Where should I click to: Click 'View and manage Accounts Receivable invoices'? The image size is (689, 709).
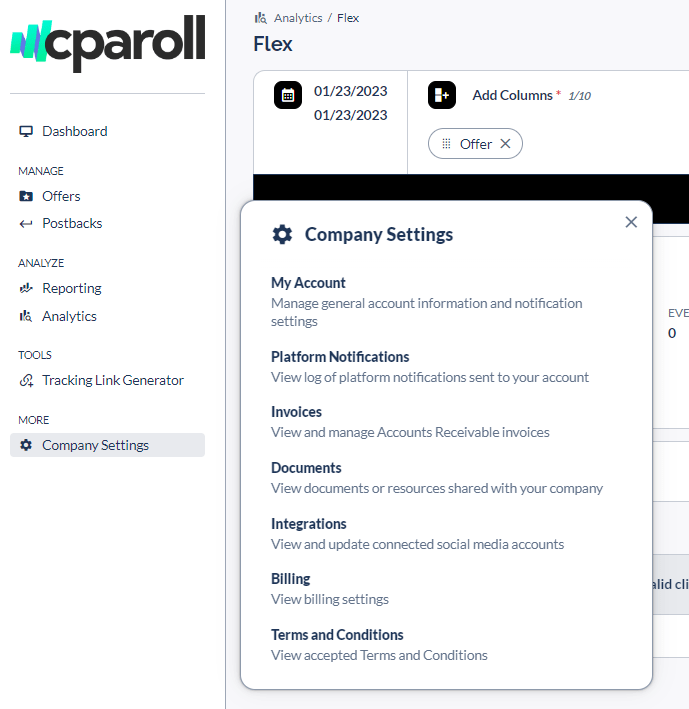(410, 433)
